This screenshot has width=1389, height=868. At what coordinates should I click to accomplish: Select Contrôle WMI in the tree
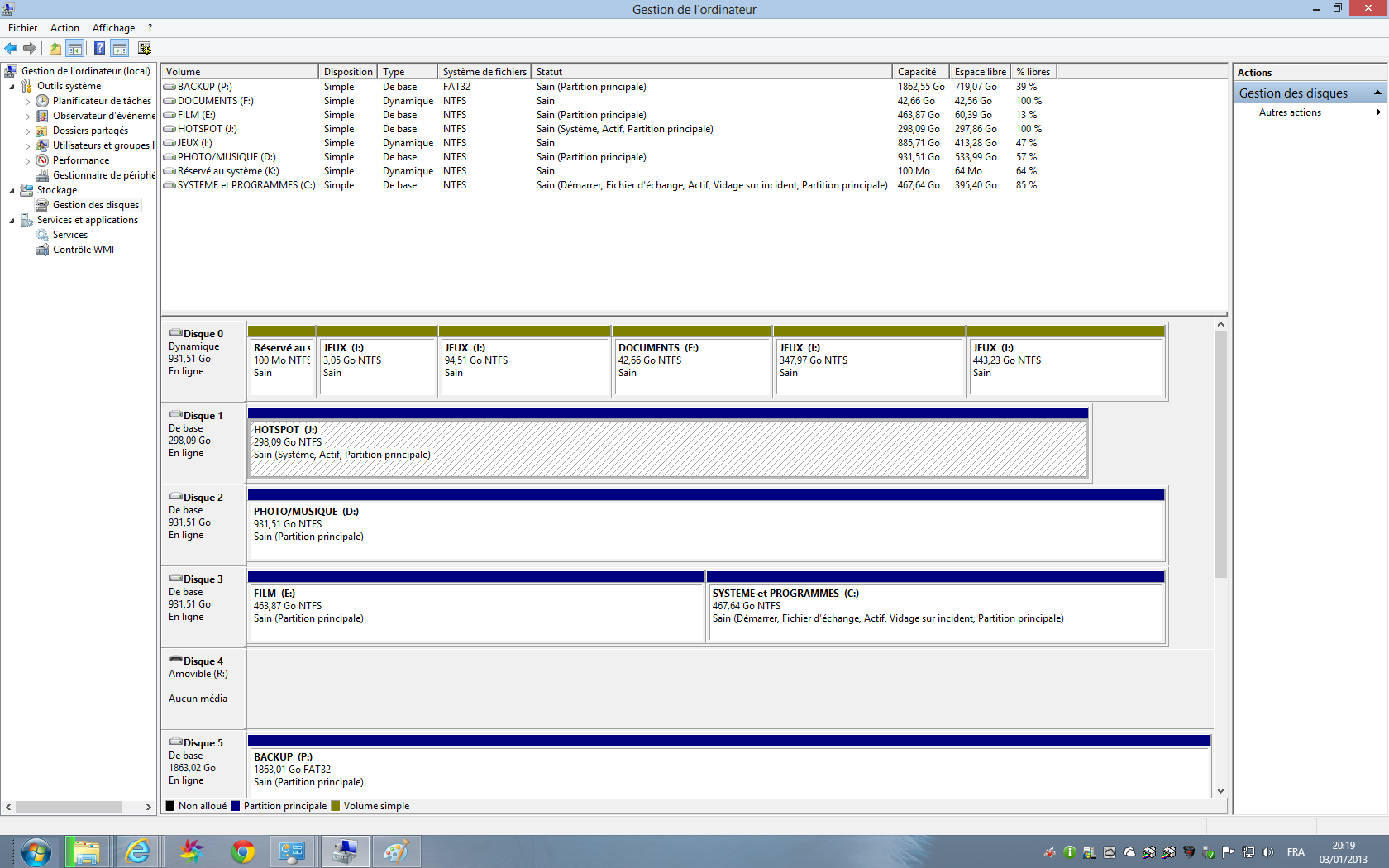83,250
